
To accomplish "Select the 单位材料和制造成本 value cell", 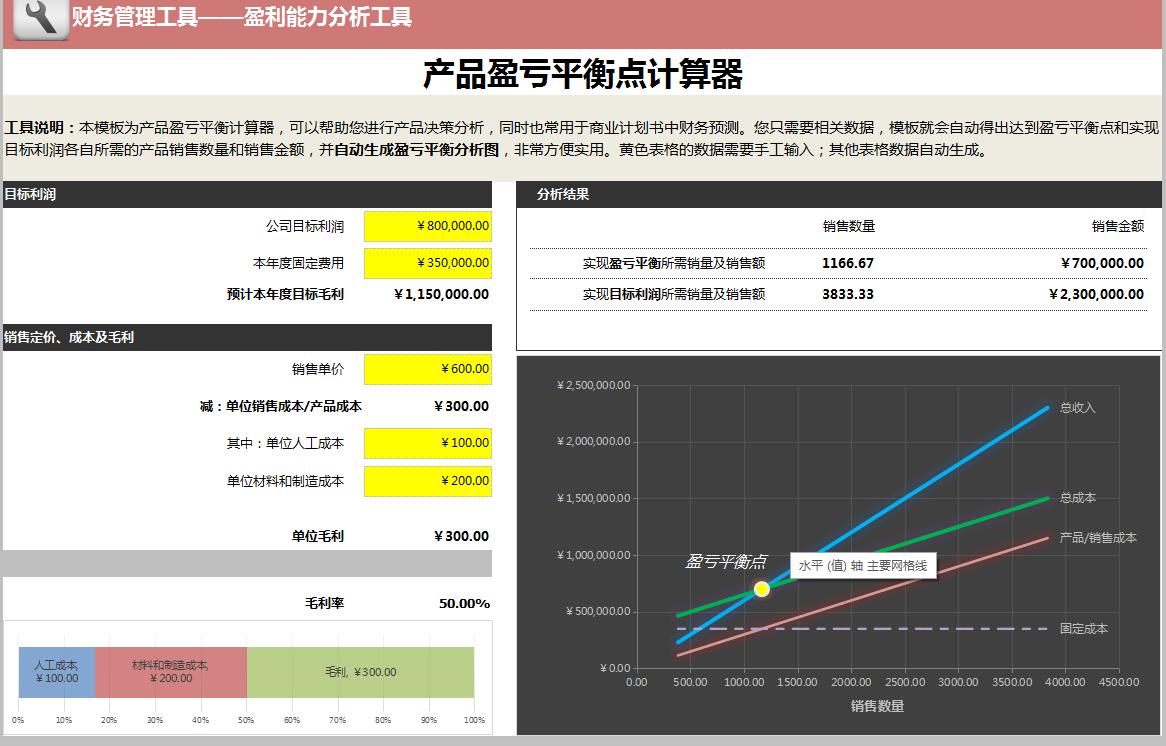I will tap(428, 481).
